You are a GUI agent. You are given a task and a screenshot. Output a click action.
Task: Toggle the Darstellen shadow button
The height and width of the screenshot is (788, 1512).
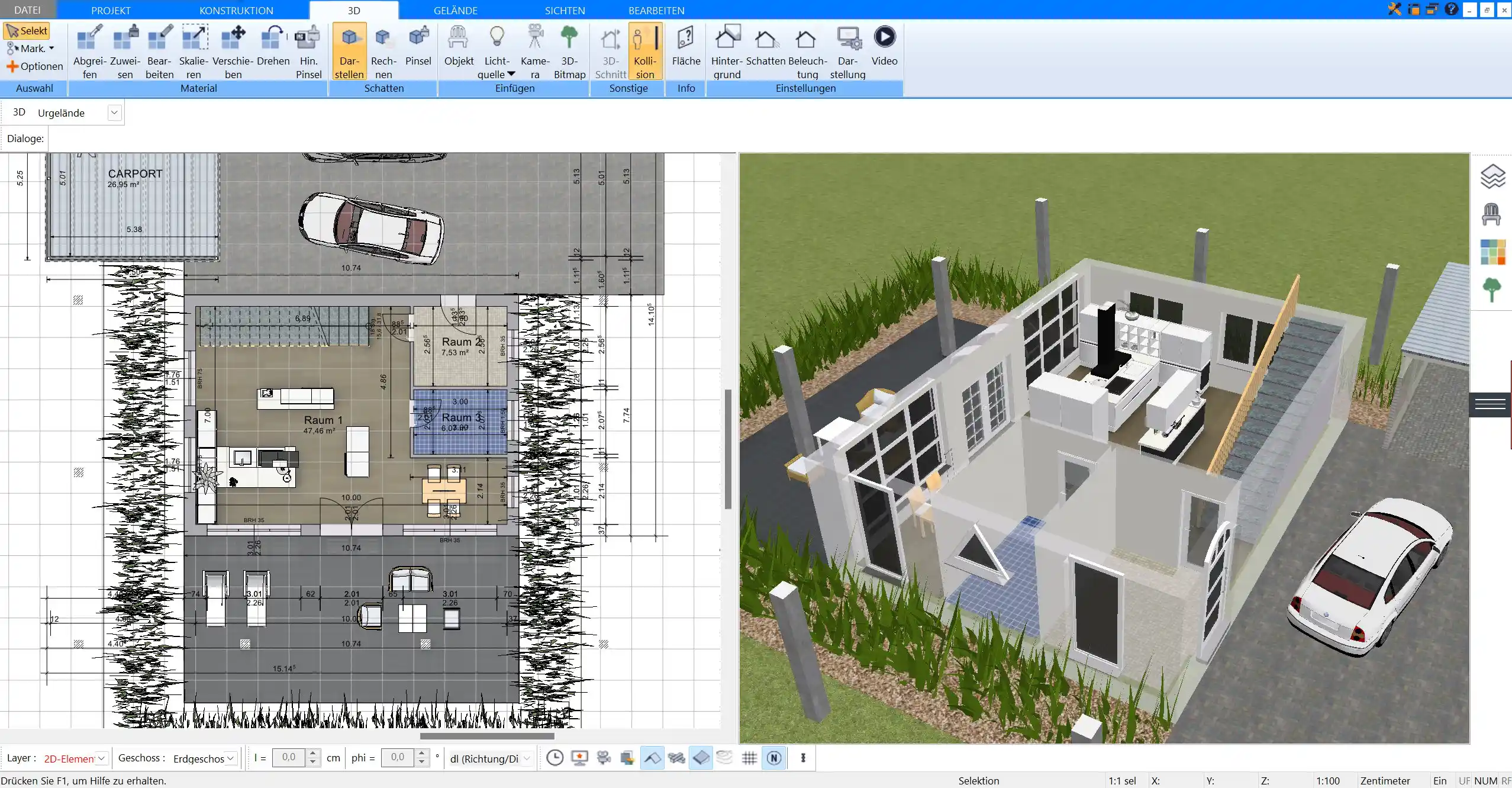pos(349,52)
